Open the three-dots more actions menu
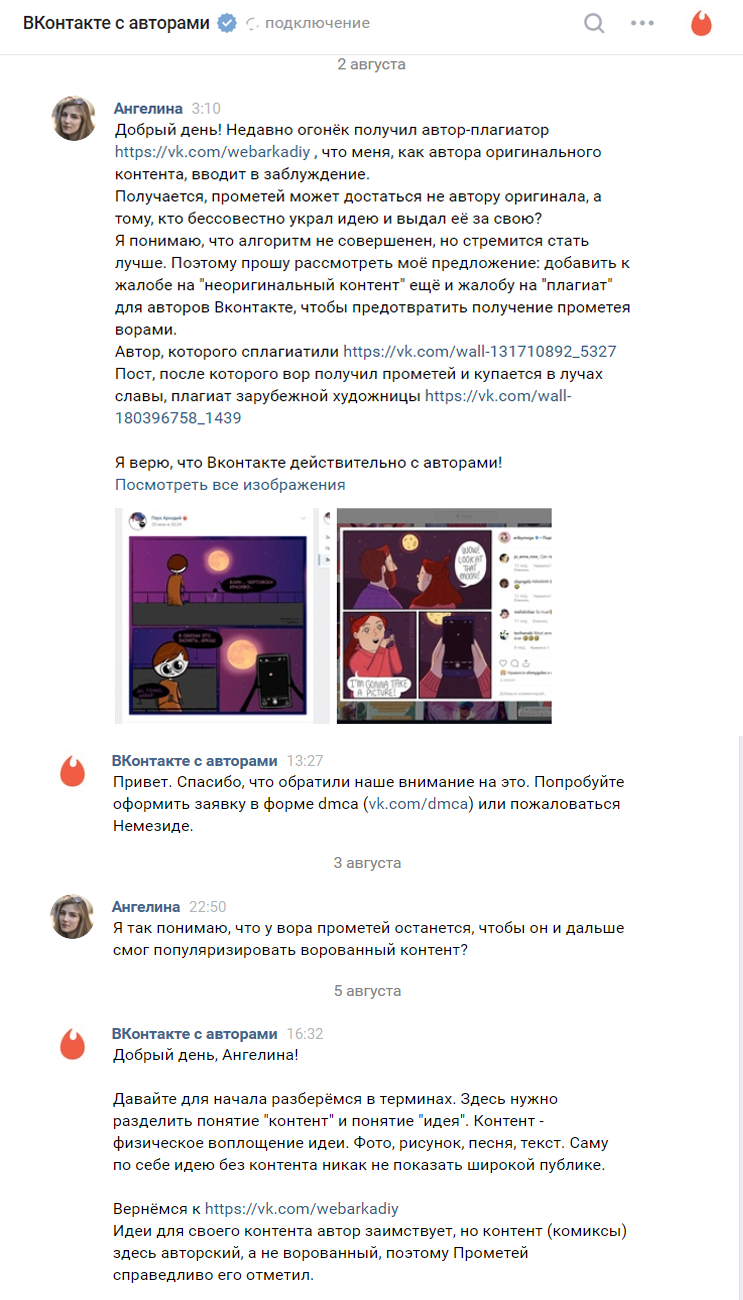The image size is (743, 1300). click(x=642, y=23)
